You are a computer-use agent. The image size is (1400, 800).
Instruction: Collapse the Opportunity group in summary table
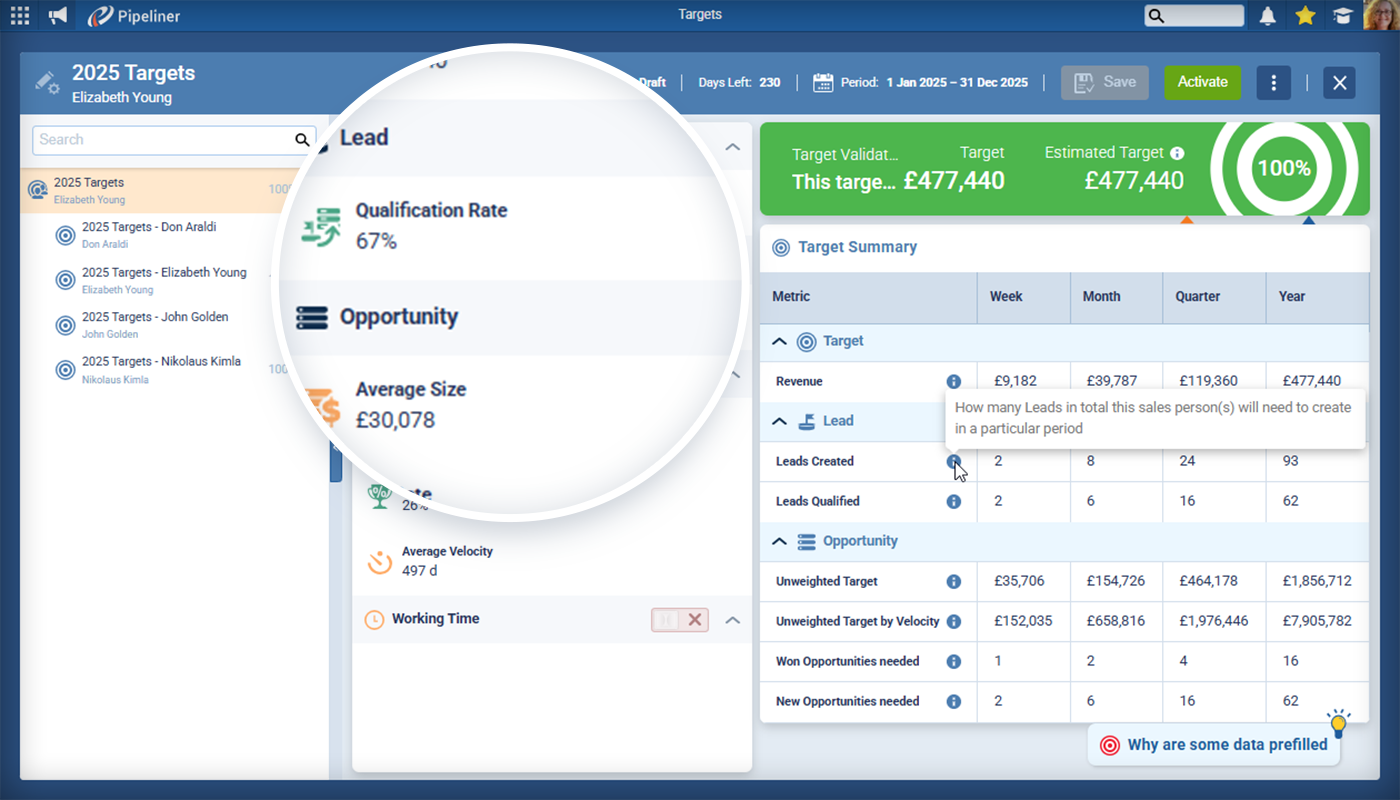(x=779, y=541)
